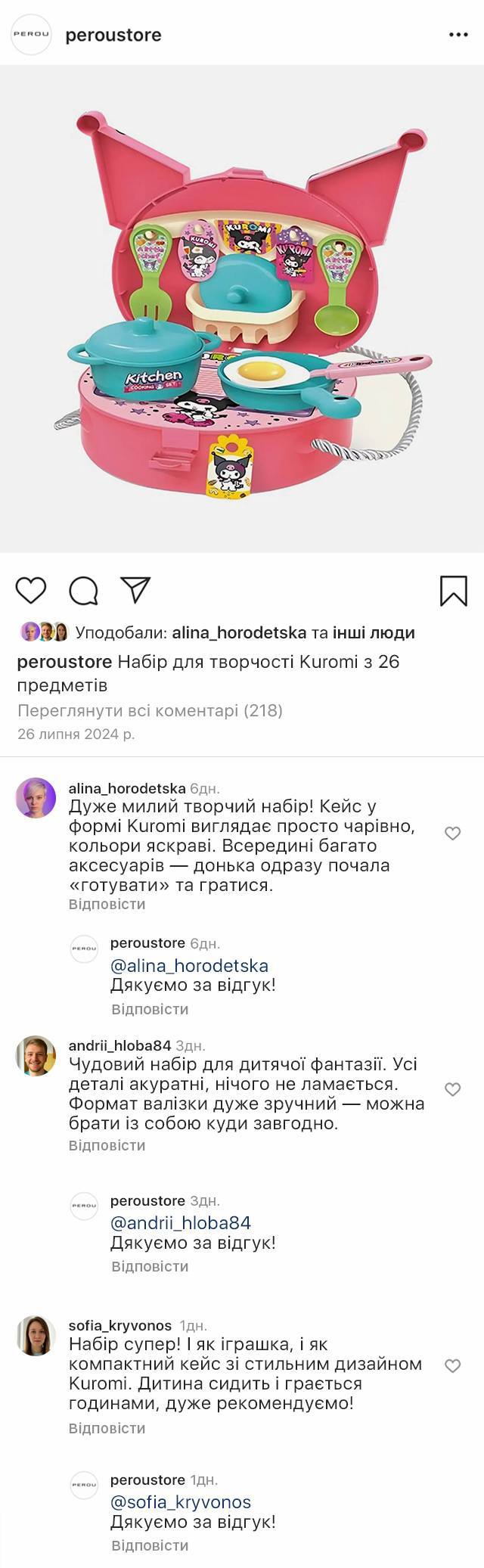This screenshot has height=1568, width=484.
Task: Open comments via speech bubble icon
Action: coord(83,591)
